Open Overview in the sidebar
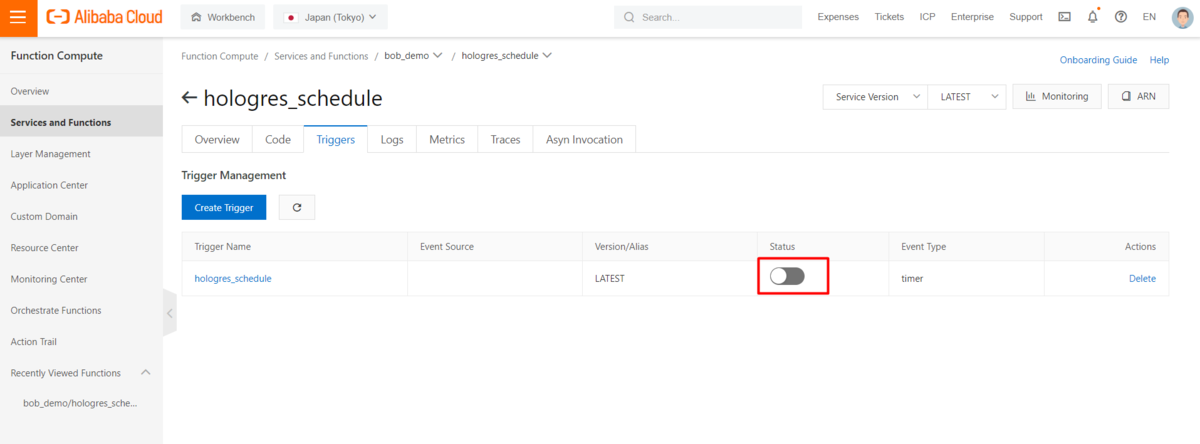The width and height of the screenshot is (1200, 444). pos(81,91)
